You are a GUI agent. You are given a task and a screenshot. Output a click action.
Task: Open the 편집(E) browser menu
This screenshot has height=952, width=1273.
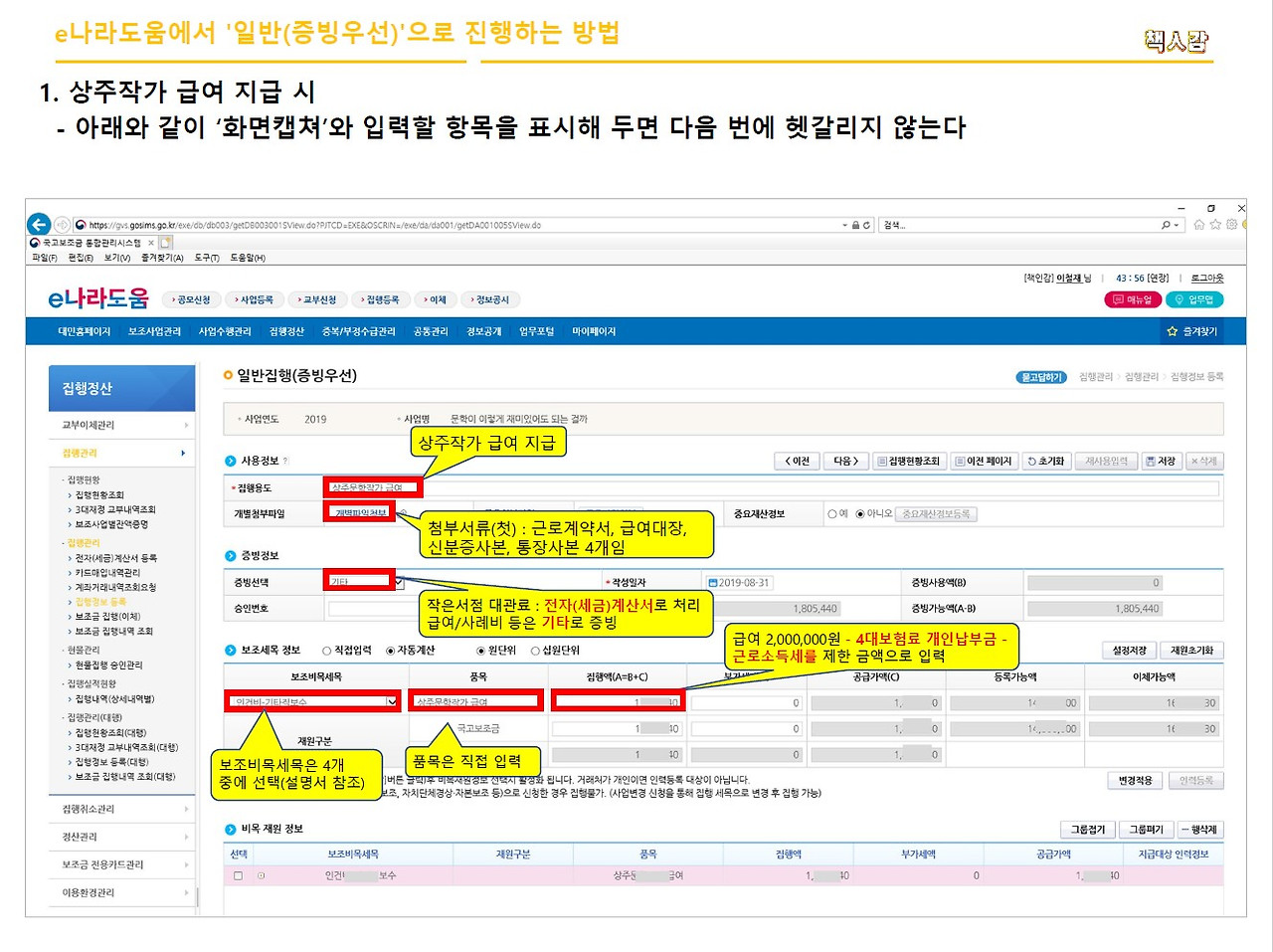pos(81,258)
